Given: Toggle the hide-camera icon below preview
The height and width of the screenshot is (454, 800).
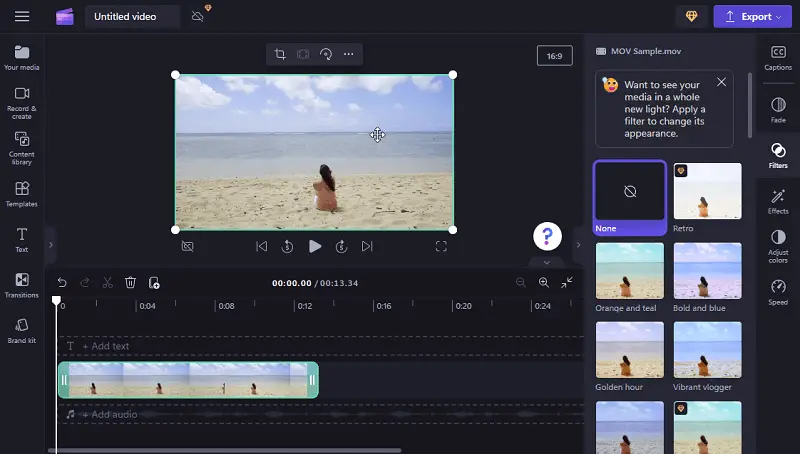Looking at the screenshot, I should 188,246.
